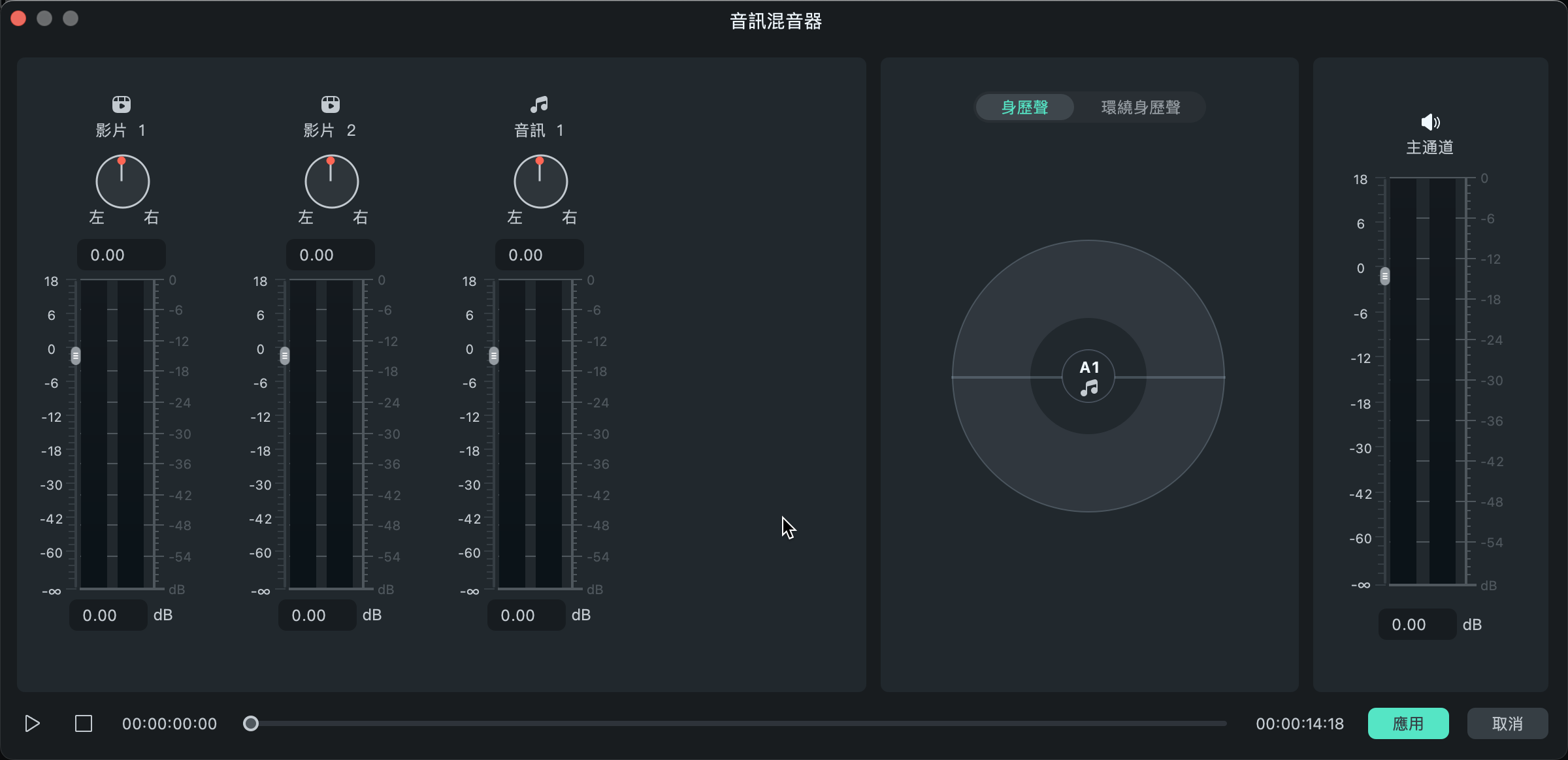Start playback with the play icon
The height and width of the screenshot is (760, 1568).
[32, 723]
